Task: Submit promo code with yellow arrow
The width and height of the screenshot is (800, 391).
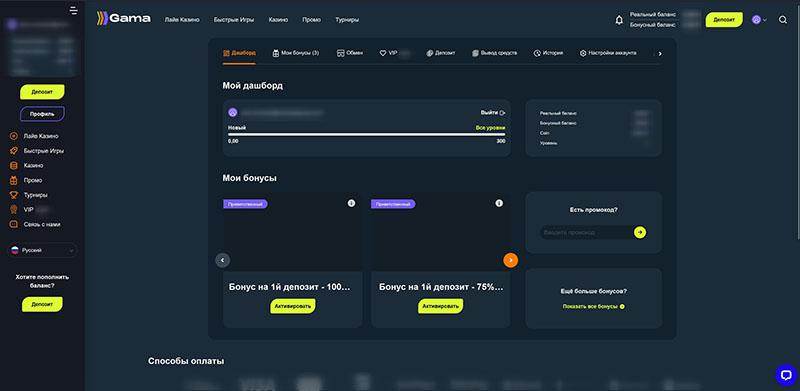Action: click(640, 232)
